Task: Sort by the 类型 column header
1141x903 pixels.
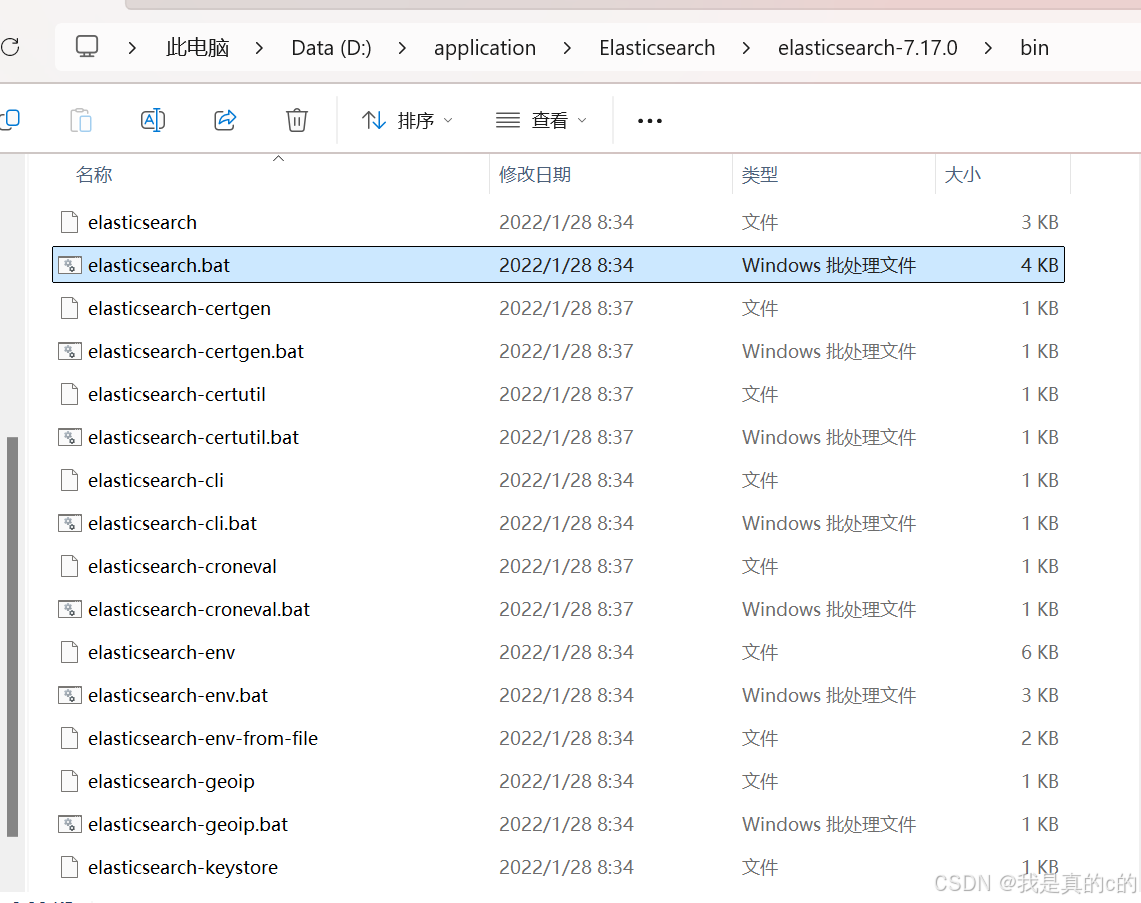Action: [760, 175]
